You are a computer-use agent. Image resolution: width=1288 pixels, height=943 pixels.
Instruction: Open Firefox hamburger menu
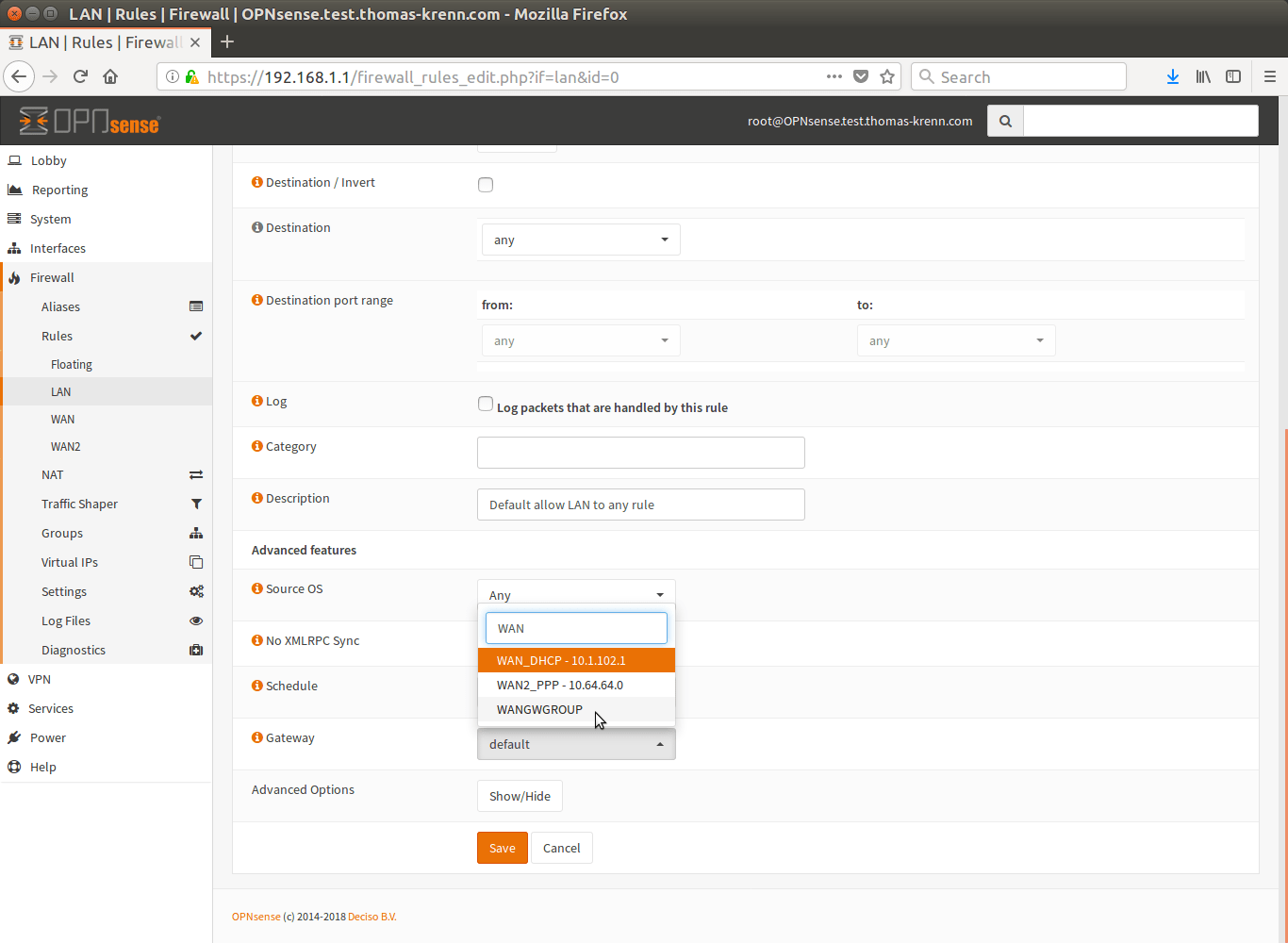coord(1269,77)
